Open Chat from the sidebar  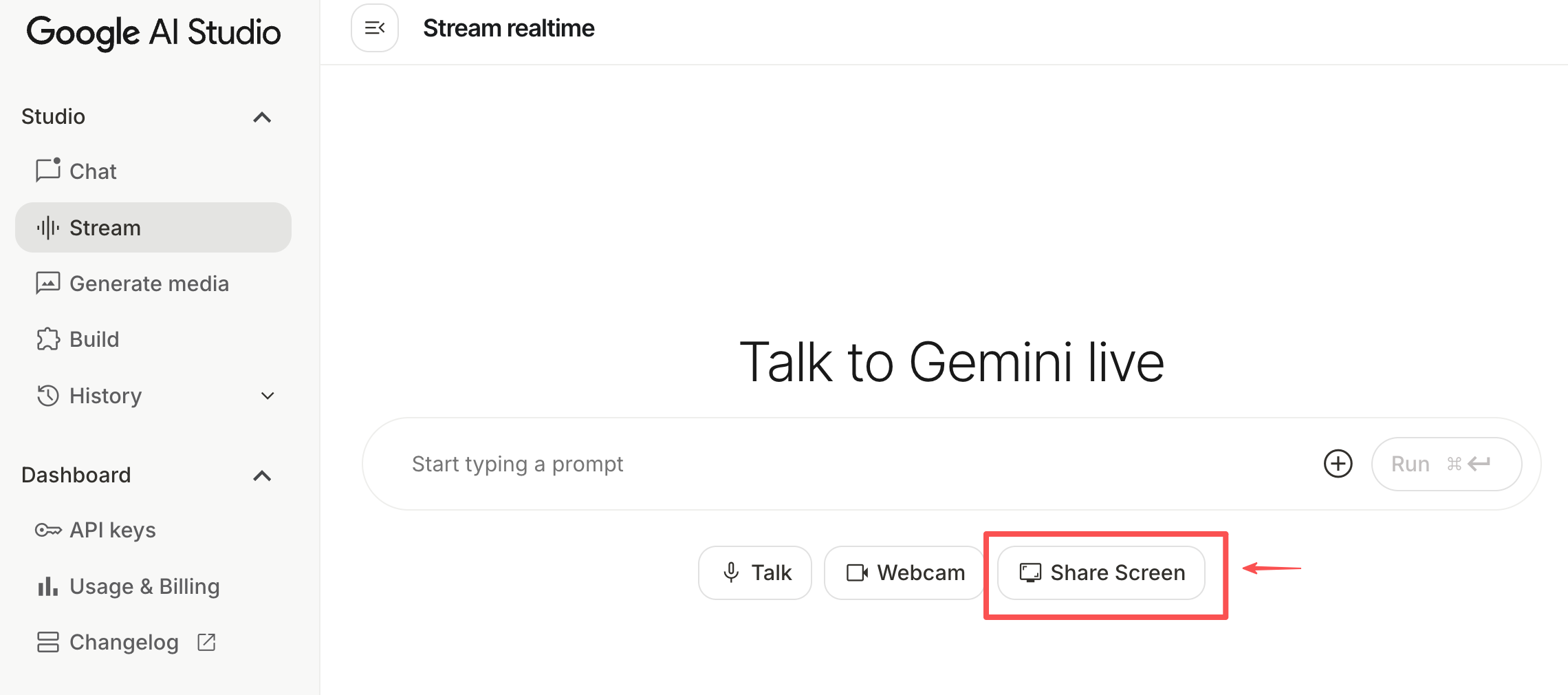click(92, 171)
